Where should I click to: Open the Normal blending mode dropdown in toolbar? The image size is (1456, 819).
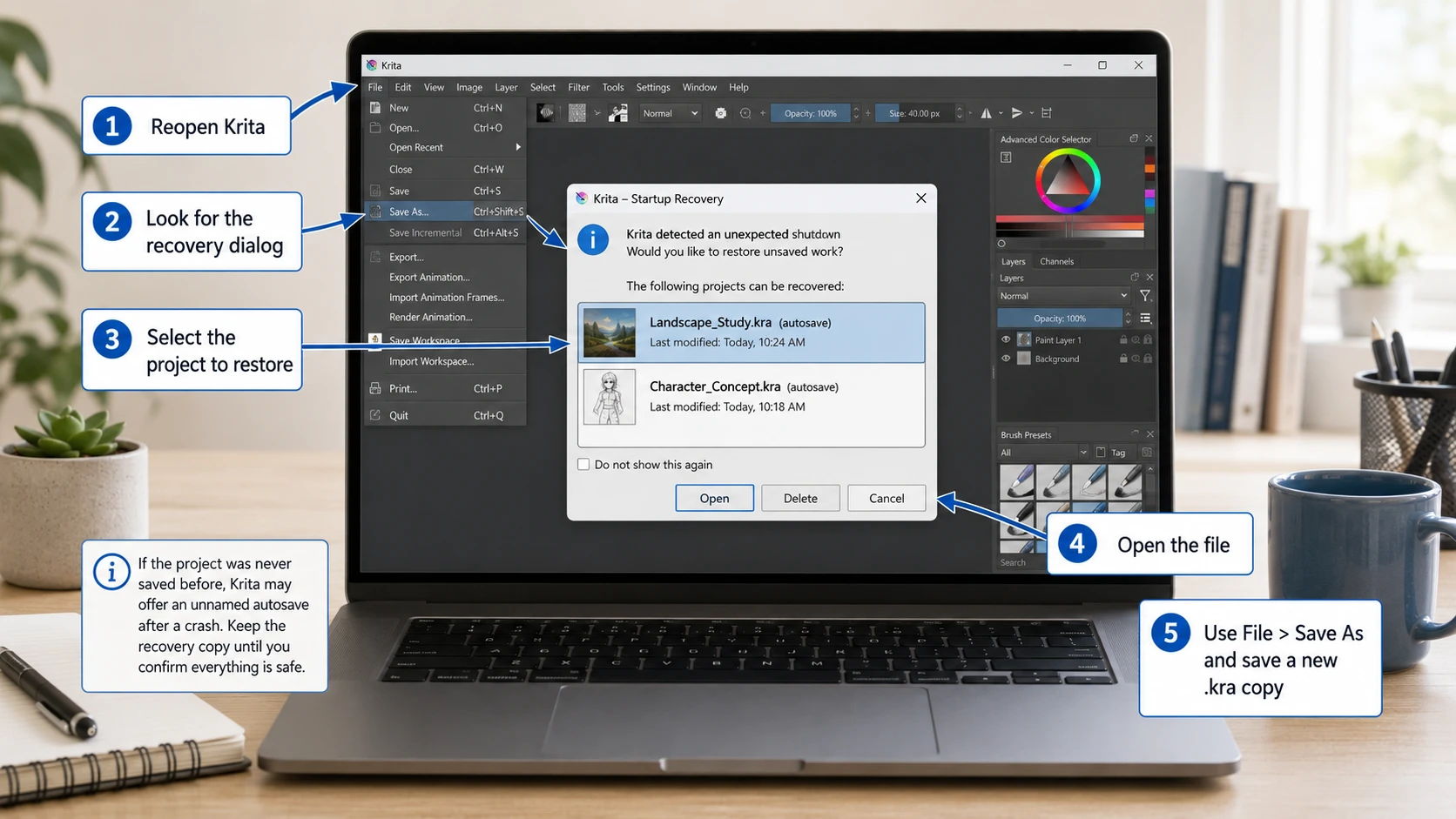tap(670, 113)
